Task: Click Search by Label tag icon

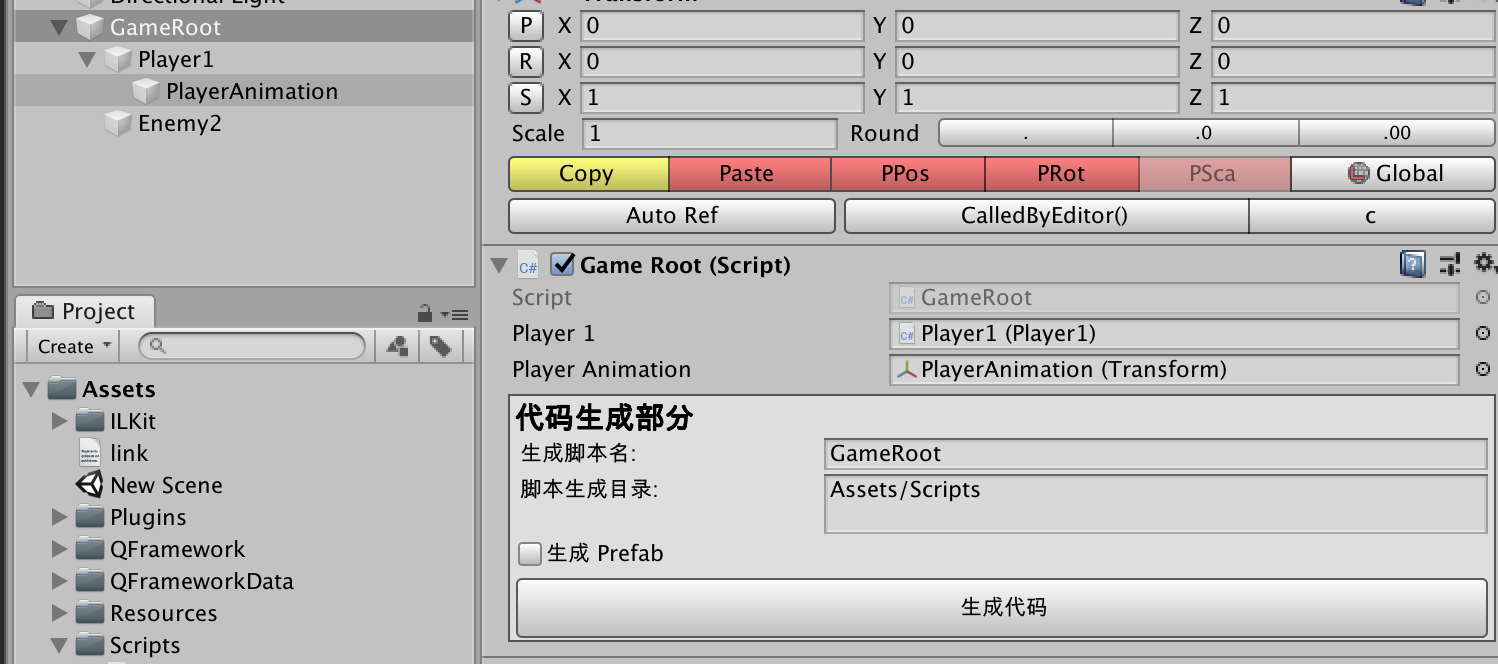Action: (440, 346)
